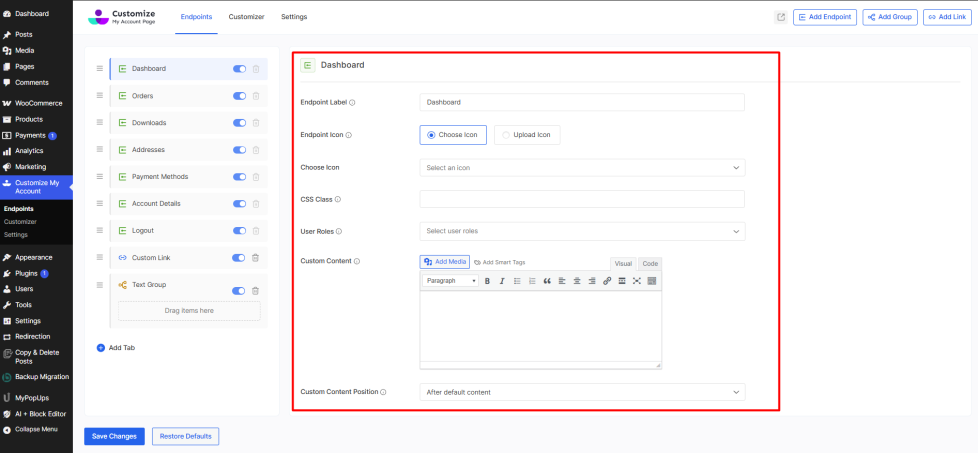This screenshot has height=453, width=978.
Task: Toggle the Orders endpoint switch
Action: [239, 96]
